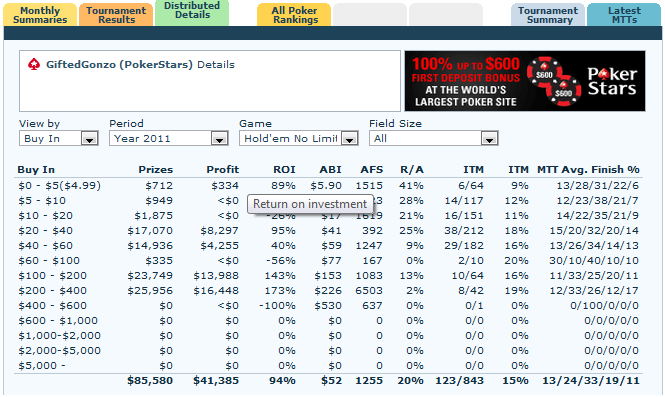Select the $40 - $60 buy-in row
Screen dimensions: 665x397
[x=328, y=246]
